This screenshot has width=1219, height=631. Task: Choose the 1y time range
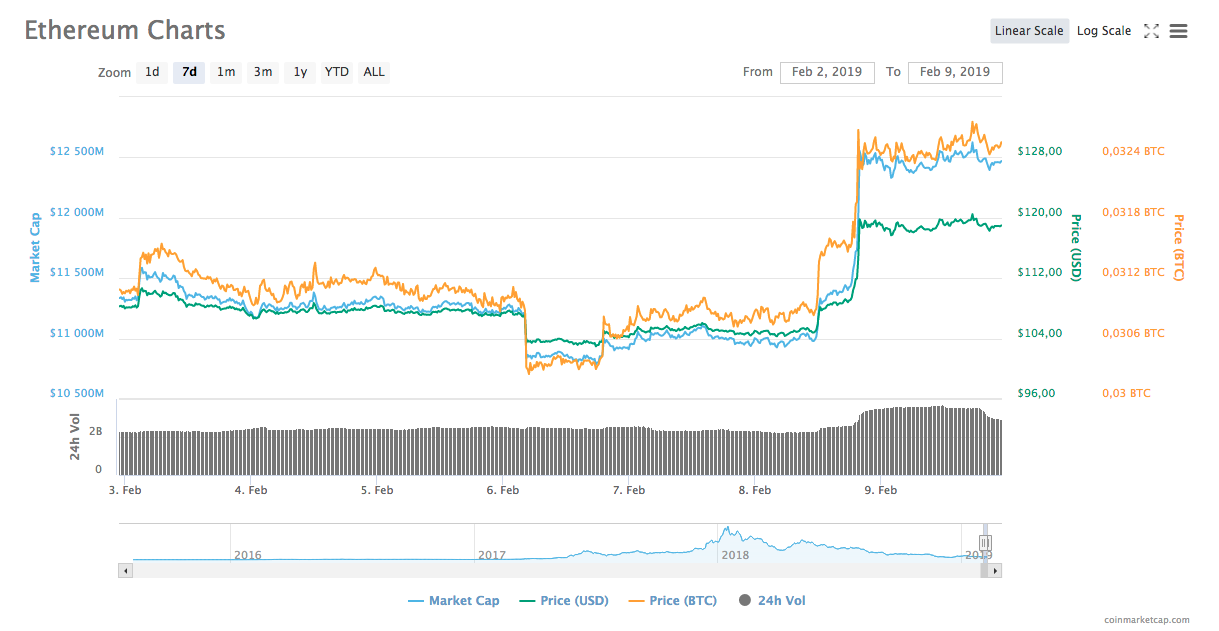pyautogui.click(x=299, y=72)
